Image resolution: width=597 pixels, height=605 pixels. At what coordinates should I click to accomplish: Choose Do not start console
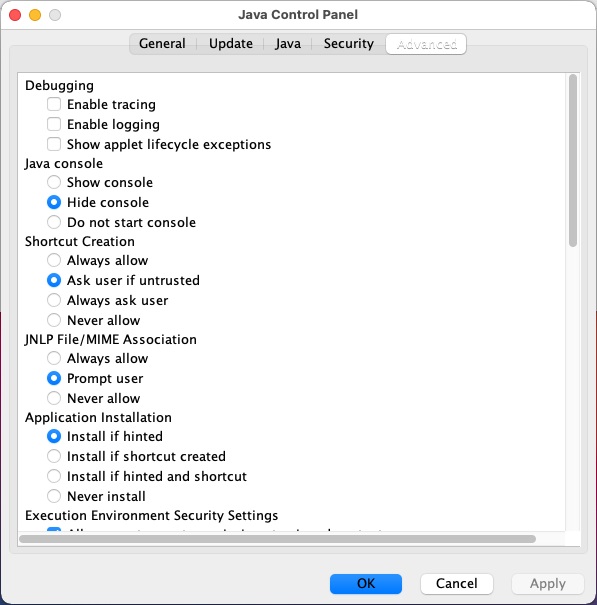(54, 222)
